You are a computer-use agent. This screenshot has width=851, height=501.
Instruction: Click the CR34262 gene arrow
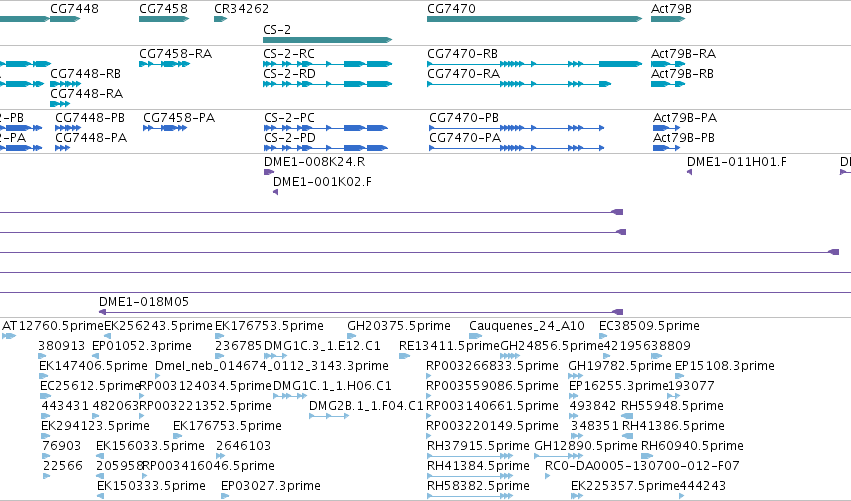pos(220,19)
